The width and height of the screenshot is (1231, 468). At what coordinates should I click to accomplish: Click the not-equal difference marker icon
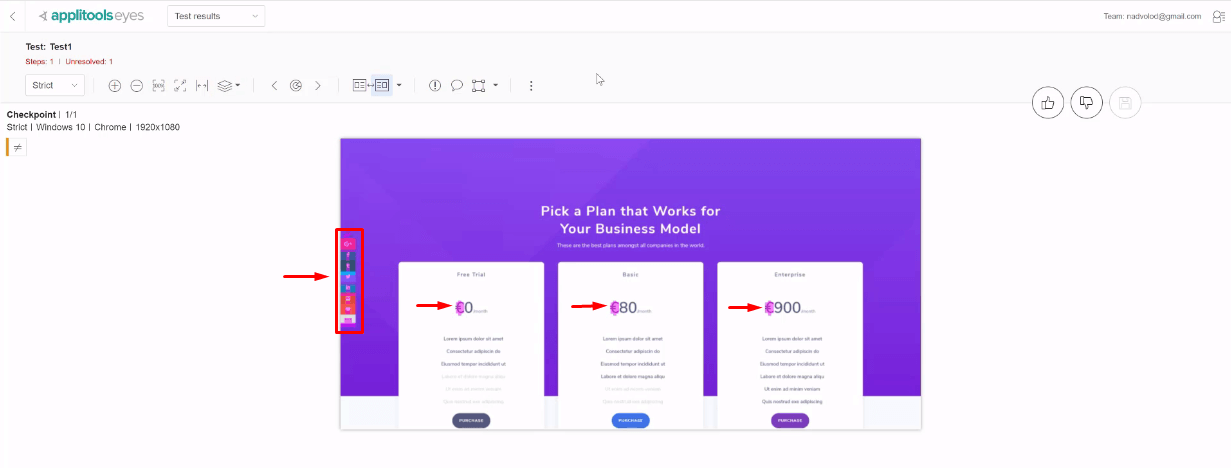[x=17, y=147]
